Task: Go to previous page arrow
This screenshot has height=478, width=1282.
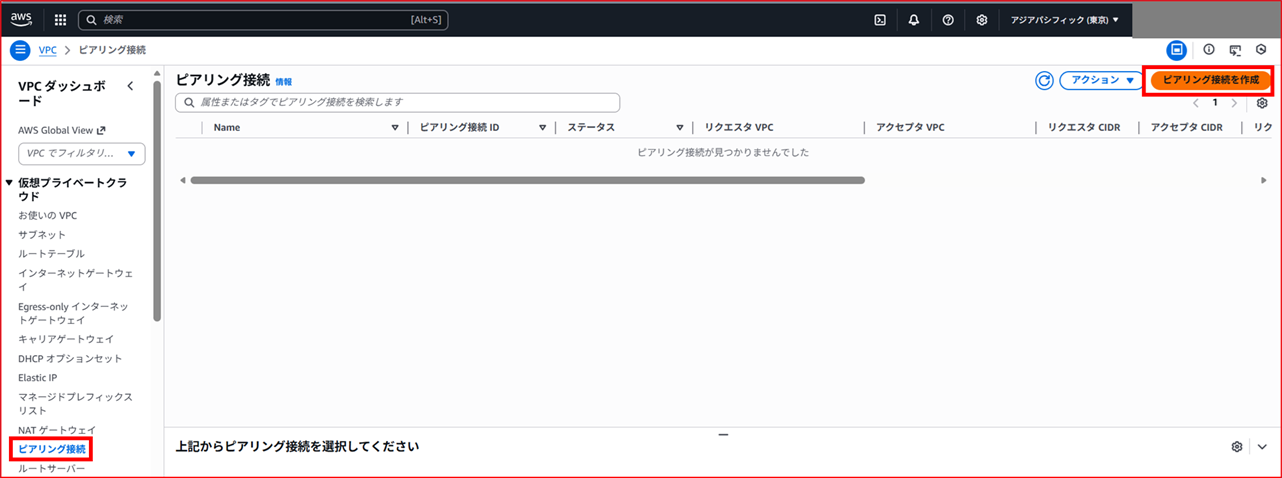Action: click(x=1196, y=103)
